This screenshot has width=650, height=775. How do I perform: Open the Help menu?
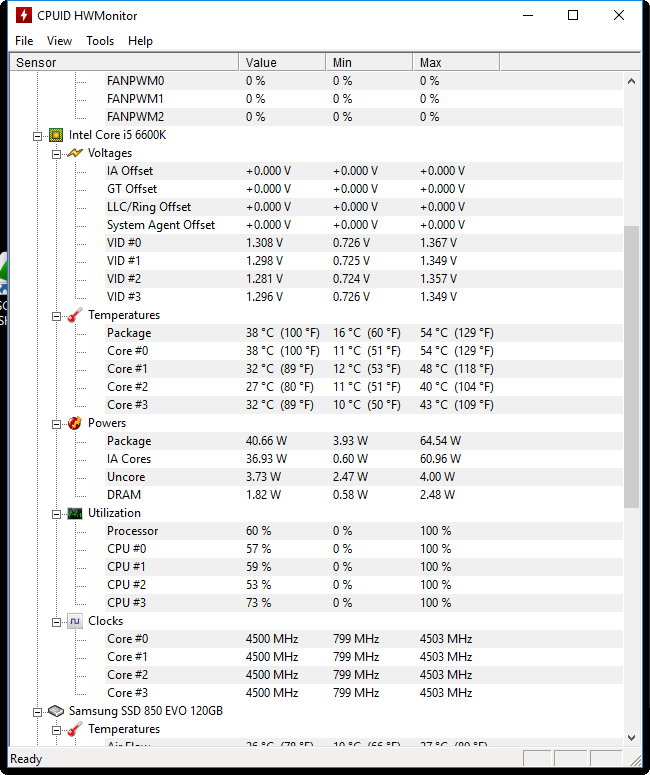click(140, 41)
